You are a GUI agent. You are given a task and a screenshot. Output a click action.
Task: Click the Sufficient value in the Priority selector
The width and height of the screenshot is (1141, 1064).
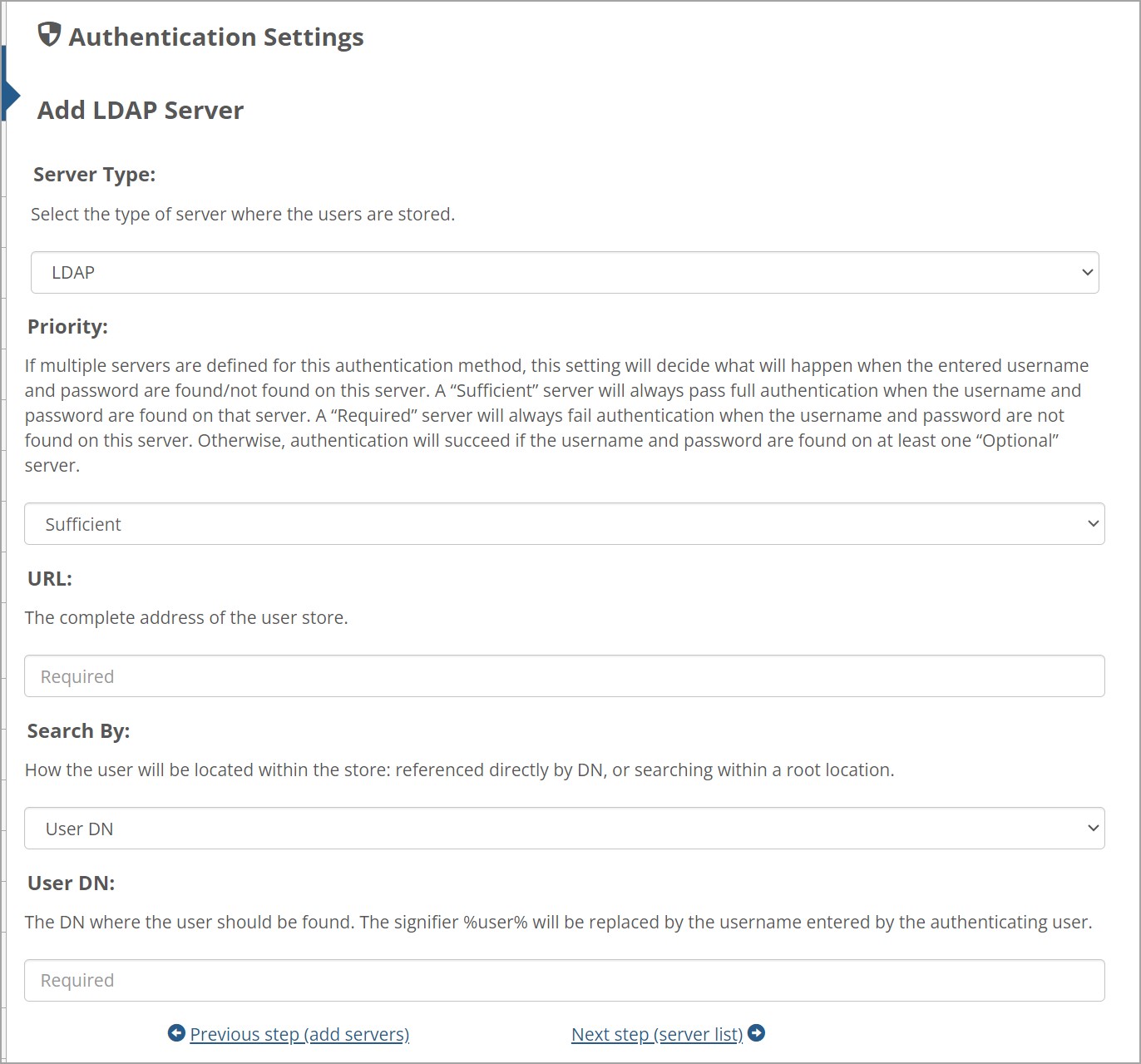point(83,523)
